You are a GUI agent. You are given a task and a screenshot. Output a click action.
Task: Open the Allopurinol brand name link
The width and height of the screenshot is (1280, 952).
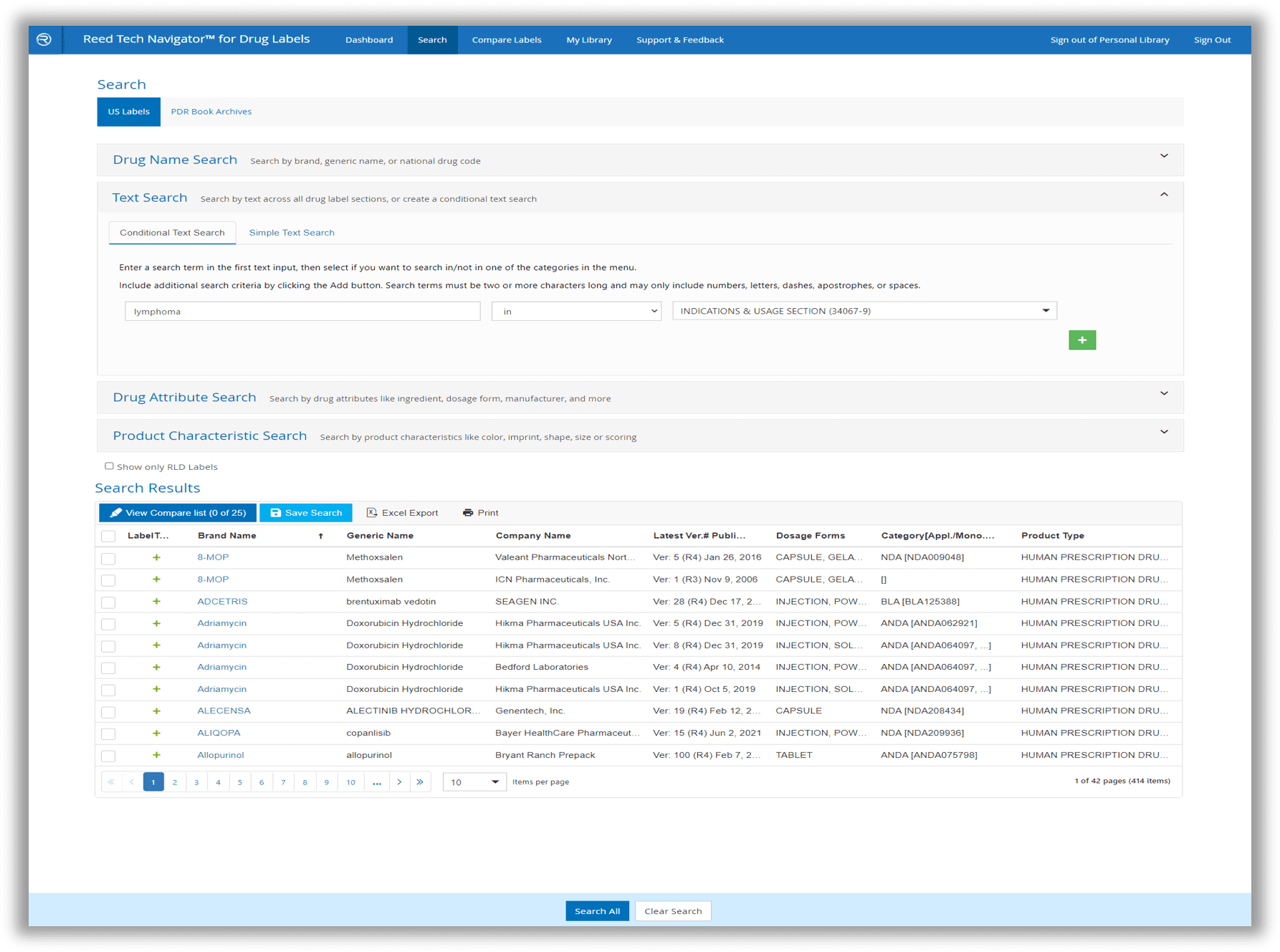tap(220, 754)
